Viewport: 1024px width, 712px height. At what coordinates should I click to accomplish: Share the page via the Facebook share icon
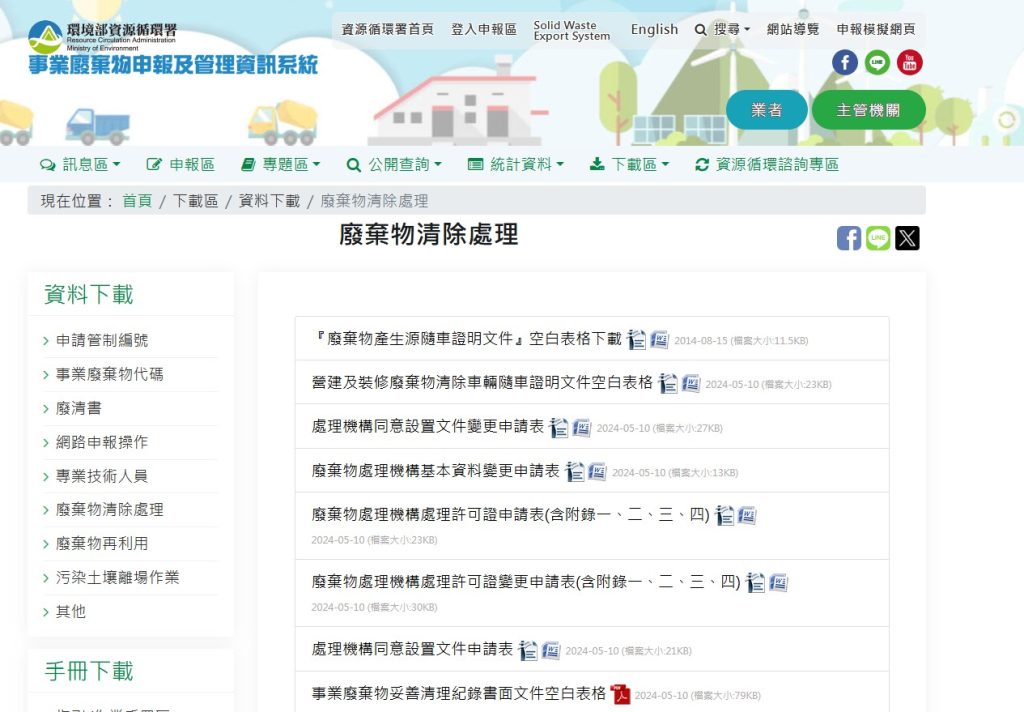tap(848, 238)
